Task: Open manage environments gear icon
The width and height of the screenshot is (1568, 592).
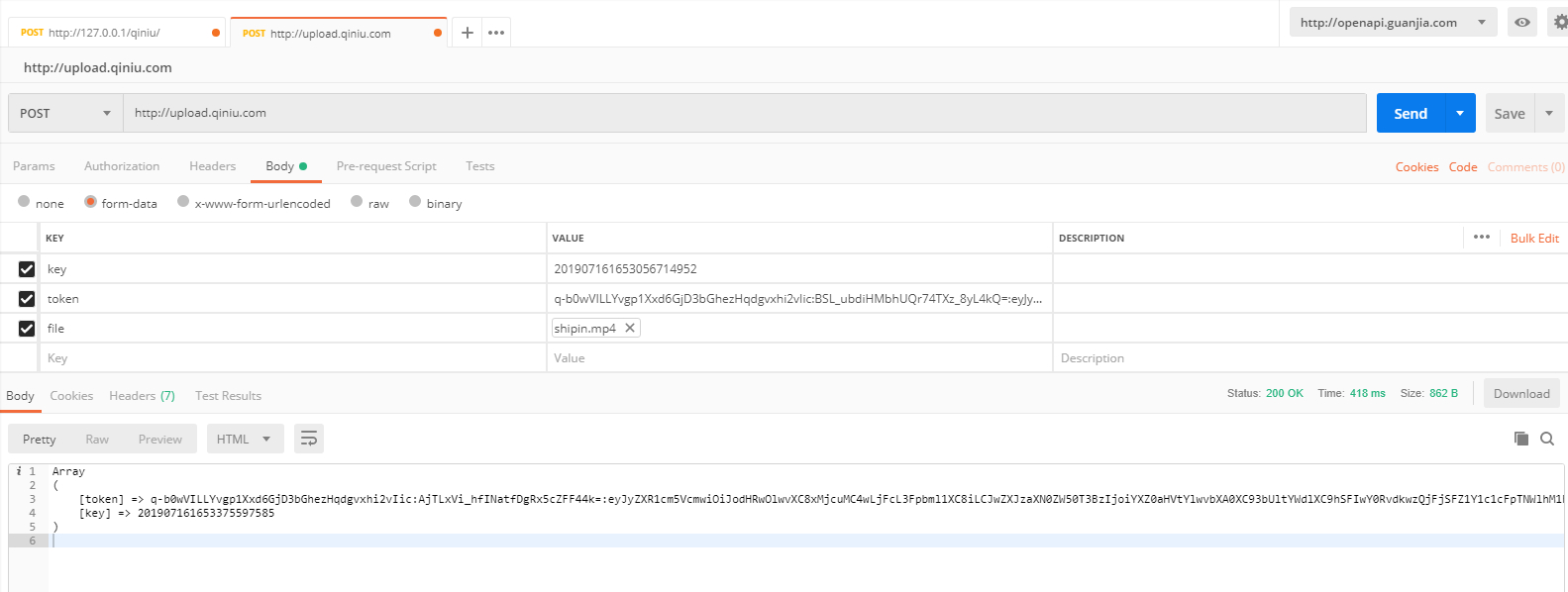Action: [x=1560, y=22]
